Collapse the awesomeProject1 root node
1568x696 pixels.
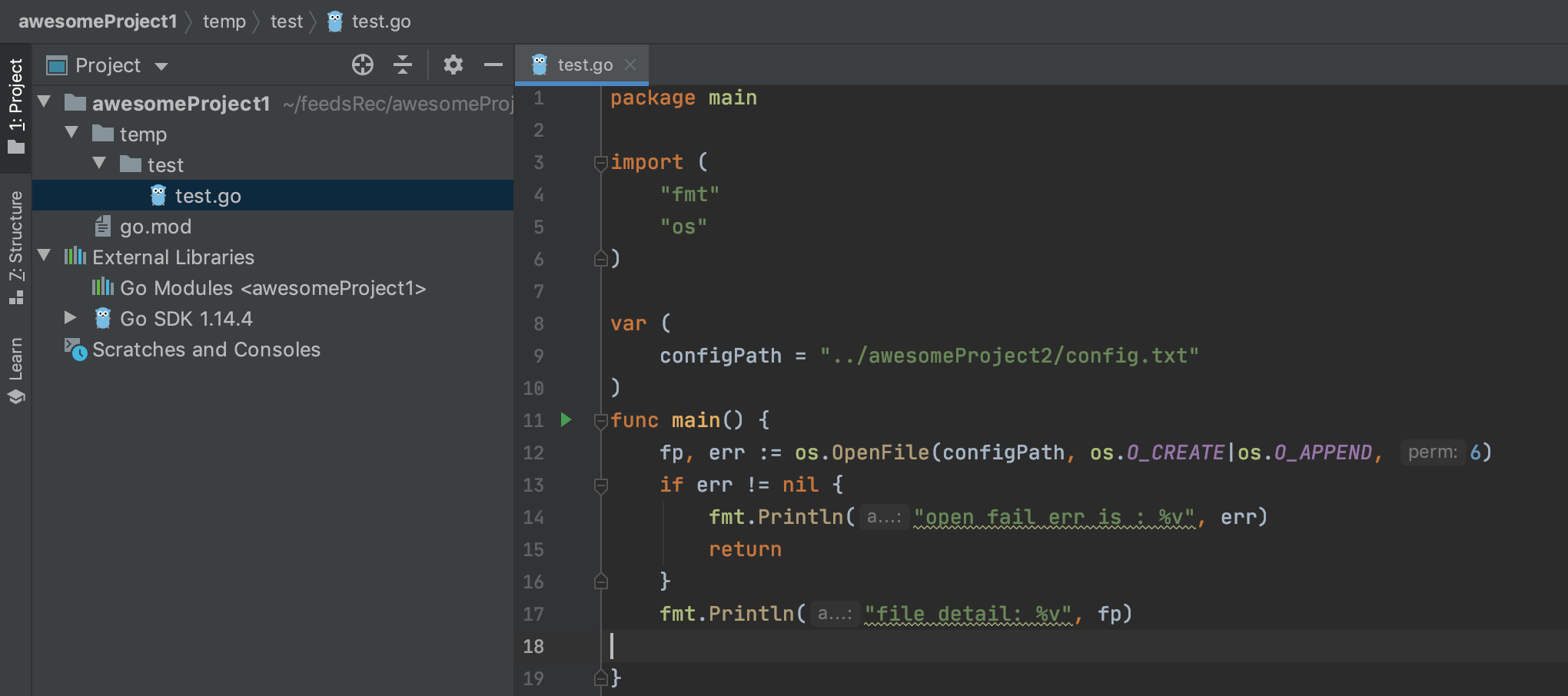pos(45,101)
